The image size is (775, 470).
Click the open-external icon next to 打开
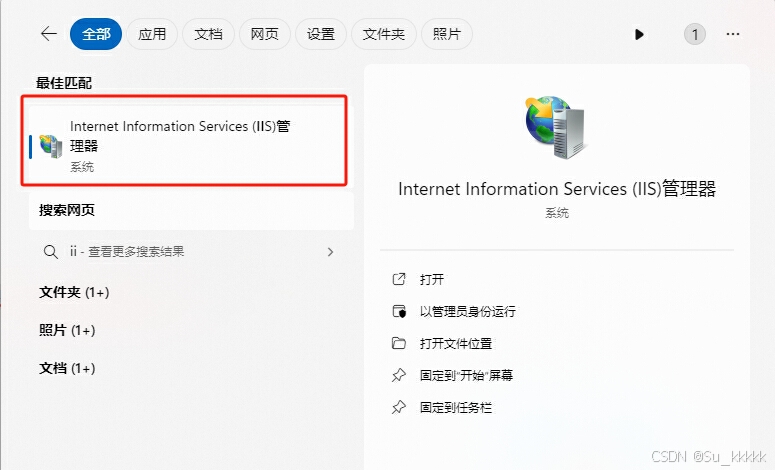(399, 279)
